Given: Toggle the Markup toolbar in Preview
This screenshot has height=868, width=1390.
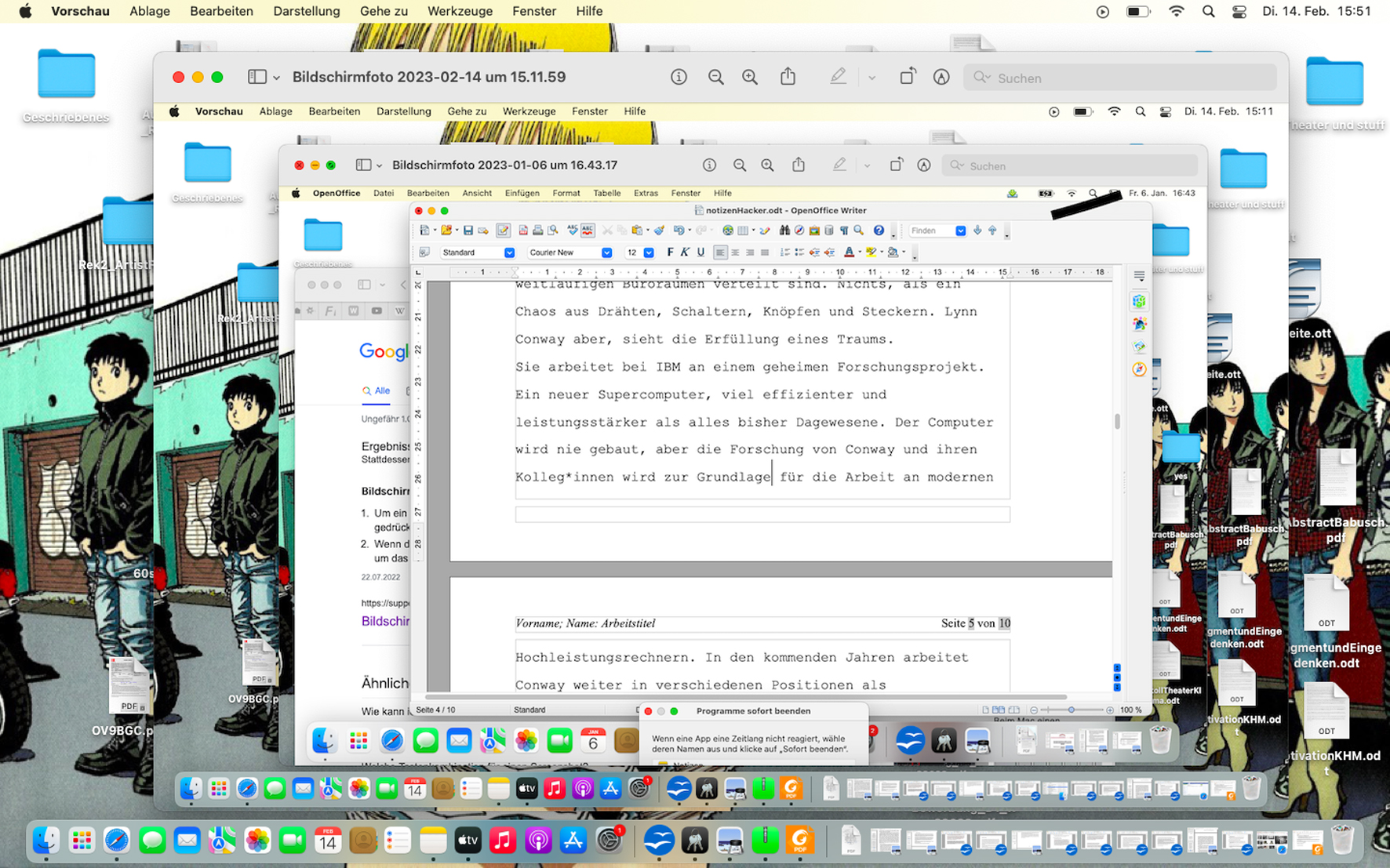Looking at the screenshot, I should pos(941,77).
